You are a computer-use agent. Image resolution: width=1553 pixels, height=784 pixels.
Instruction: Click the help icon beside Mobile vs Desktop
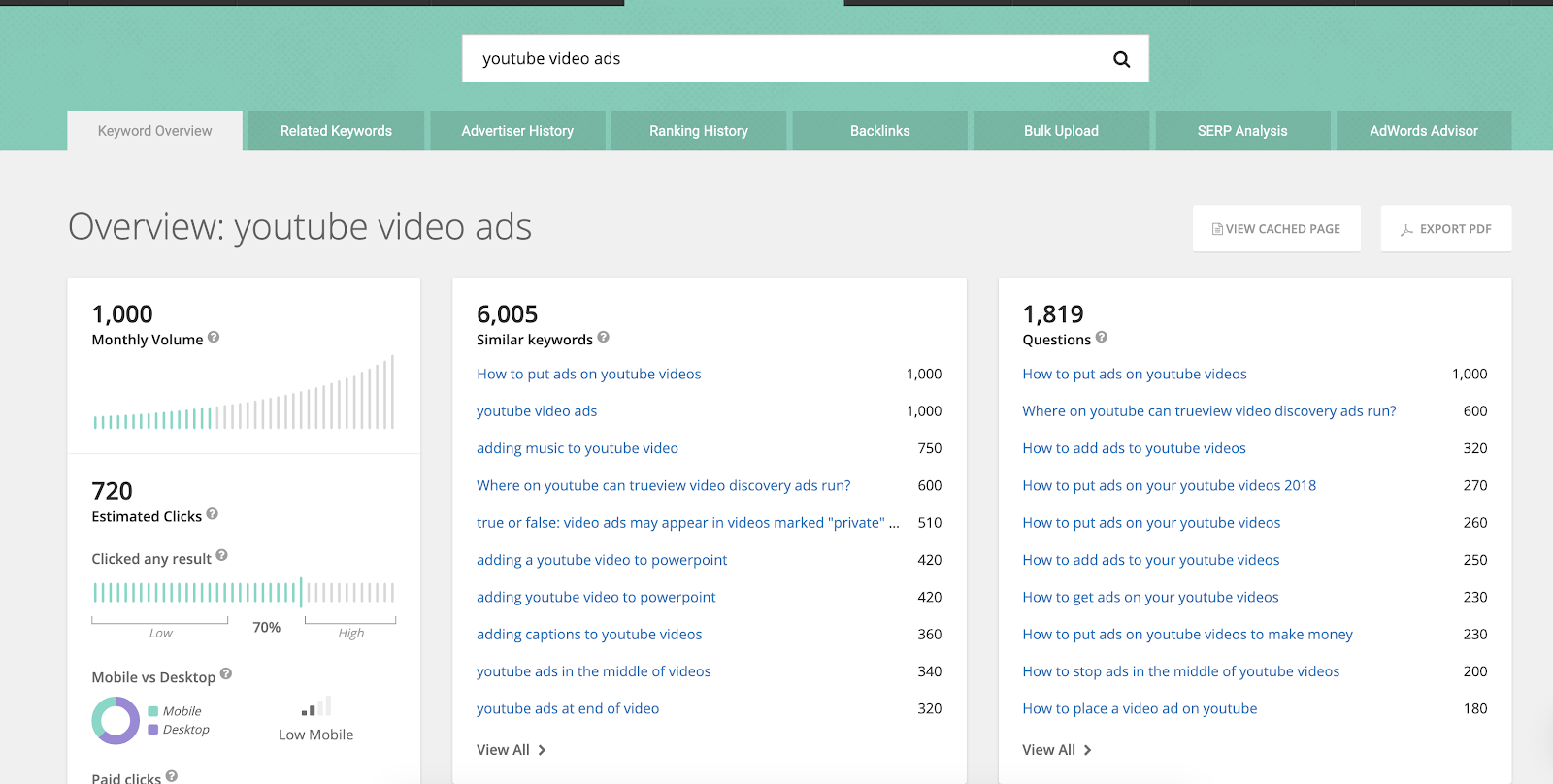[226, 674]
